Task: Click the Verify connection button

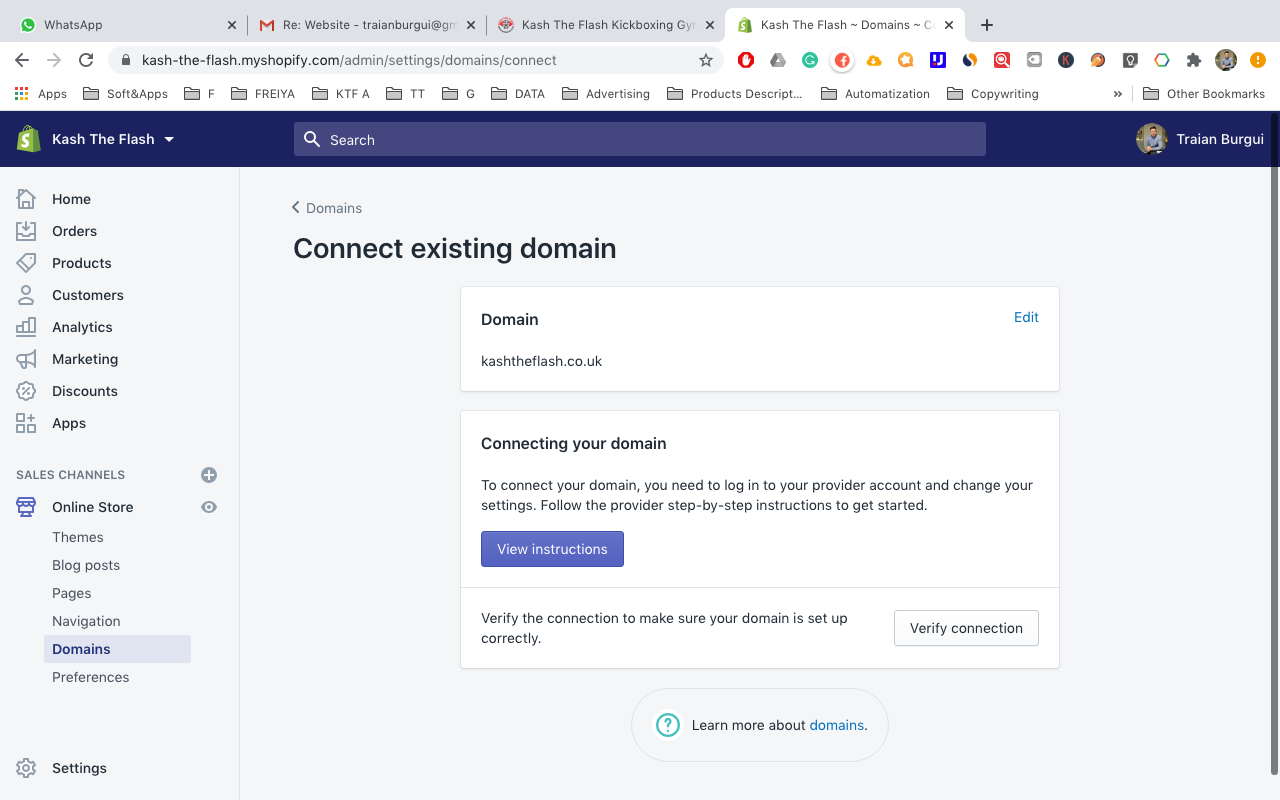Action: (966, 628)
